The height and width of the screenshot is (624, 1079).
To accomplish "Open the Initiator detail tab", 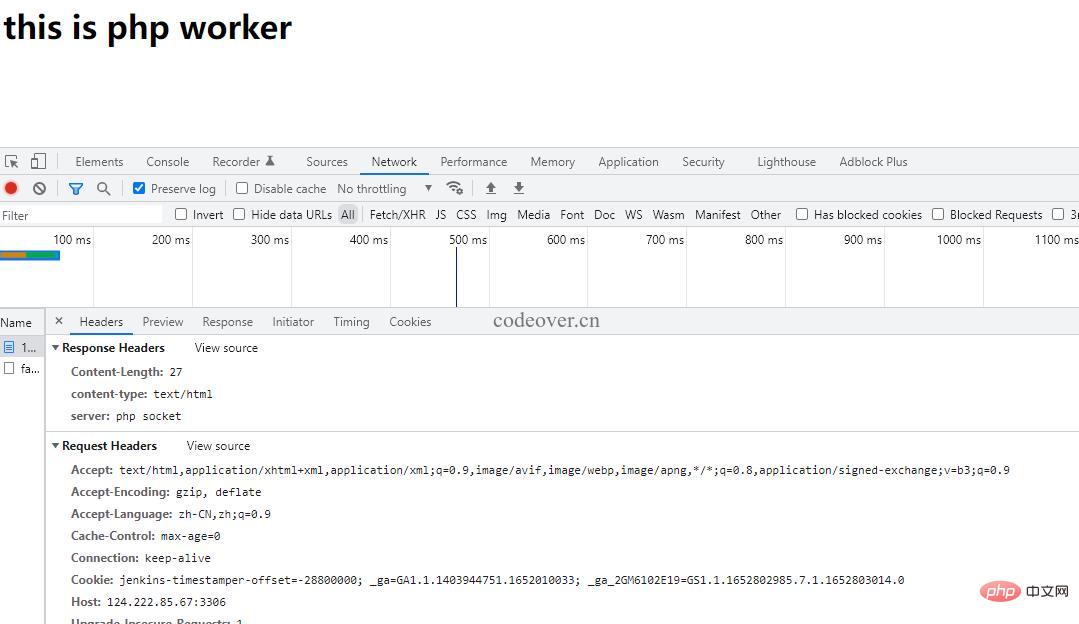I will (x=293, y=322).
